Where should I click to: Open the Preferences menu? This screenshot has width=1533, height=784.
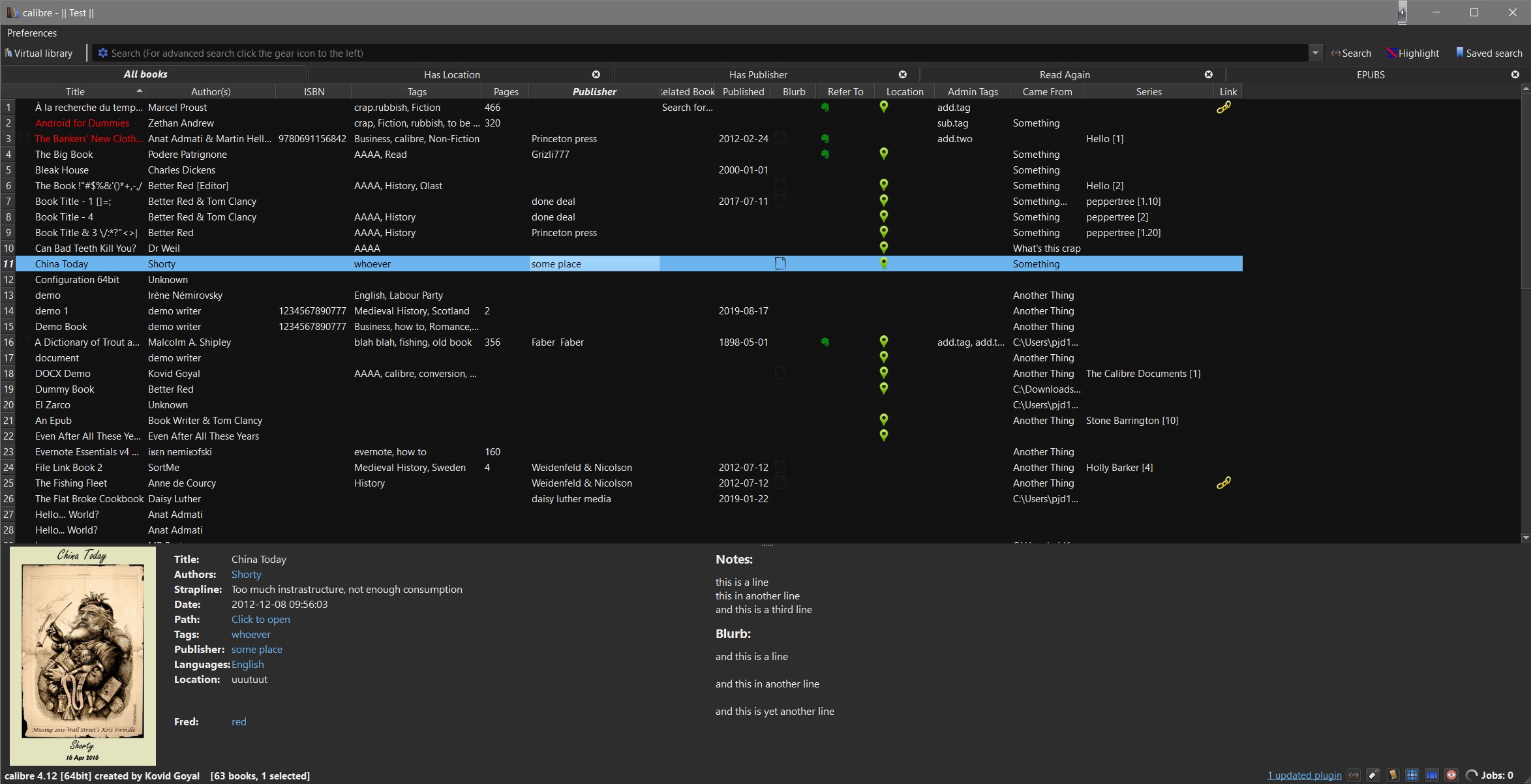coord(32,33)
